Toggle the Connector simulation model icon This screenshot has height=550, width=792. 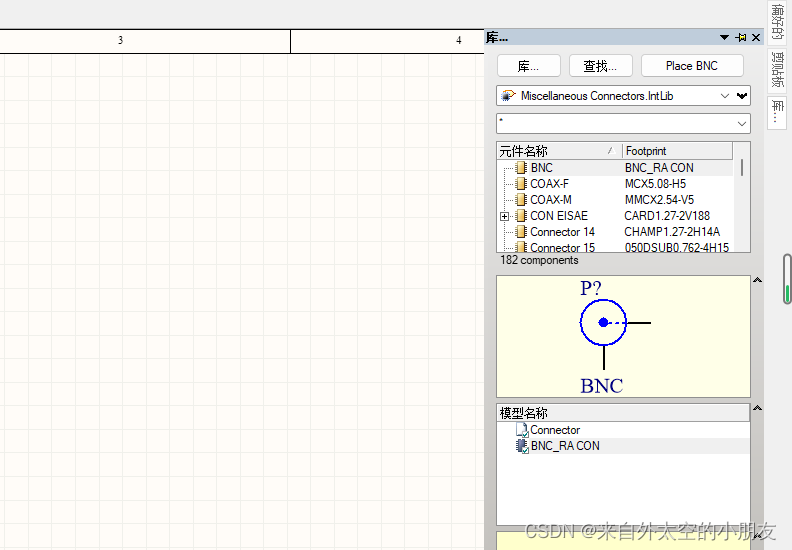[x=521, y=430]
